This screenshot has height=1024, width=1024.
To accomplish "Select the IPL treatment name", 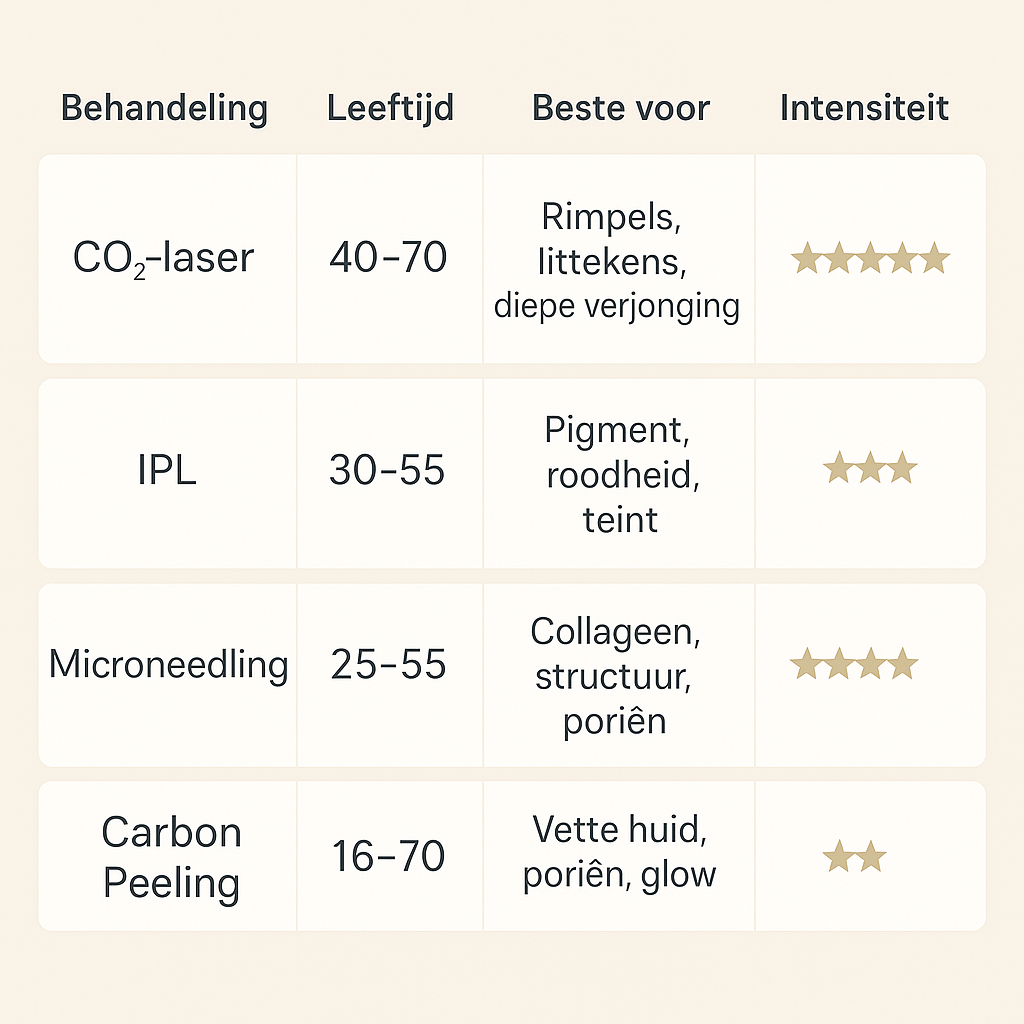I will point(167,470).
